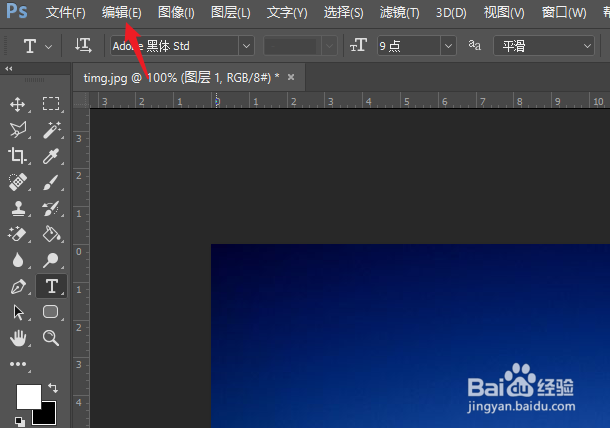The image size is (610, 428).
Task: Select the Crop tool
Action: 17,156
